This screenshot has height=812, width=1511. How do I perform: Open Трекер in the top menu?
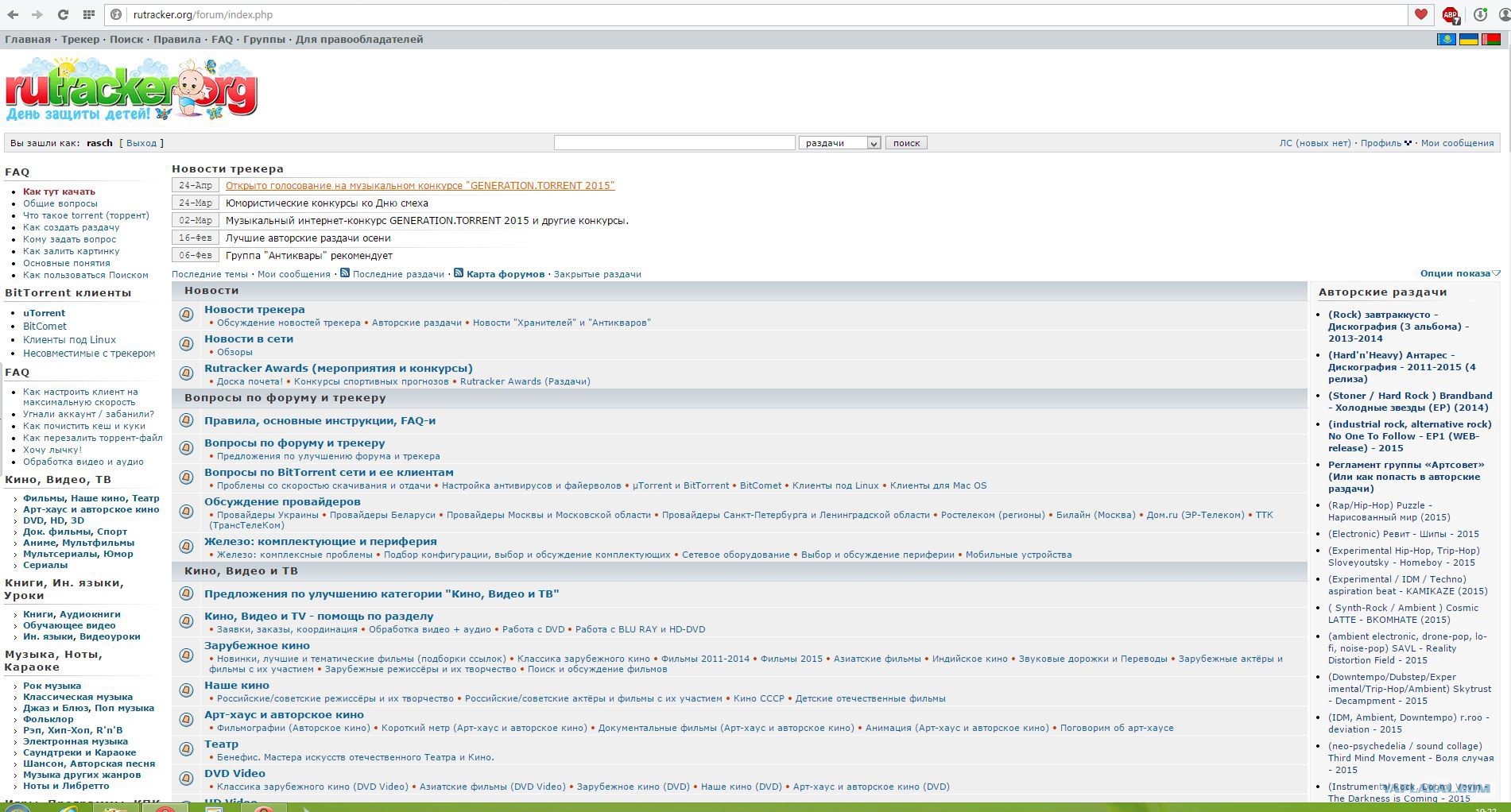pos(80,39)
